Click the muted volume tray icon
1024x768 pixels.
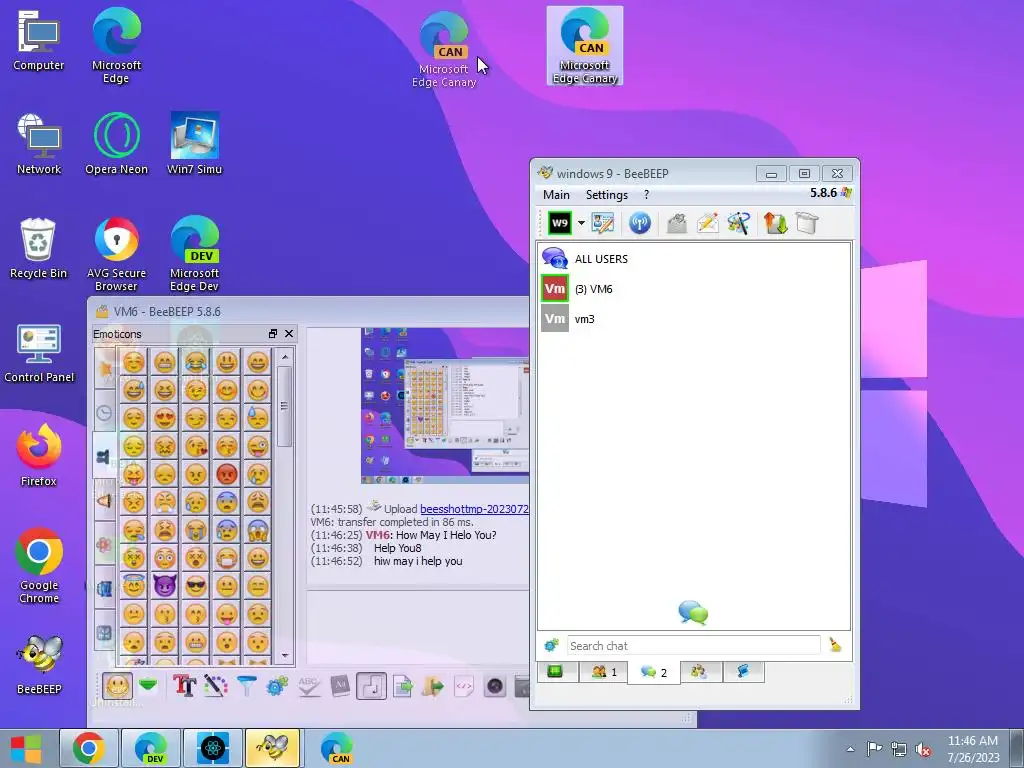coord(923,749)
